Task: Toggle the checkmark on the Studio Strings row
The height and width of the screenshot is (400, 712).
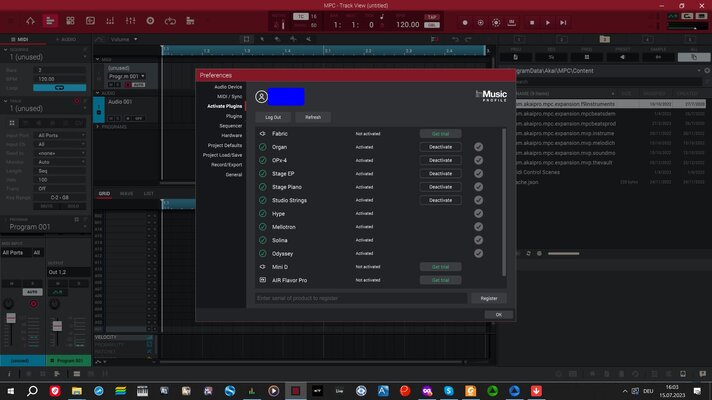Action: (x=478, y=200)
